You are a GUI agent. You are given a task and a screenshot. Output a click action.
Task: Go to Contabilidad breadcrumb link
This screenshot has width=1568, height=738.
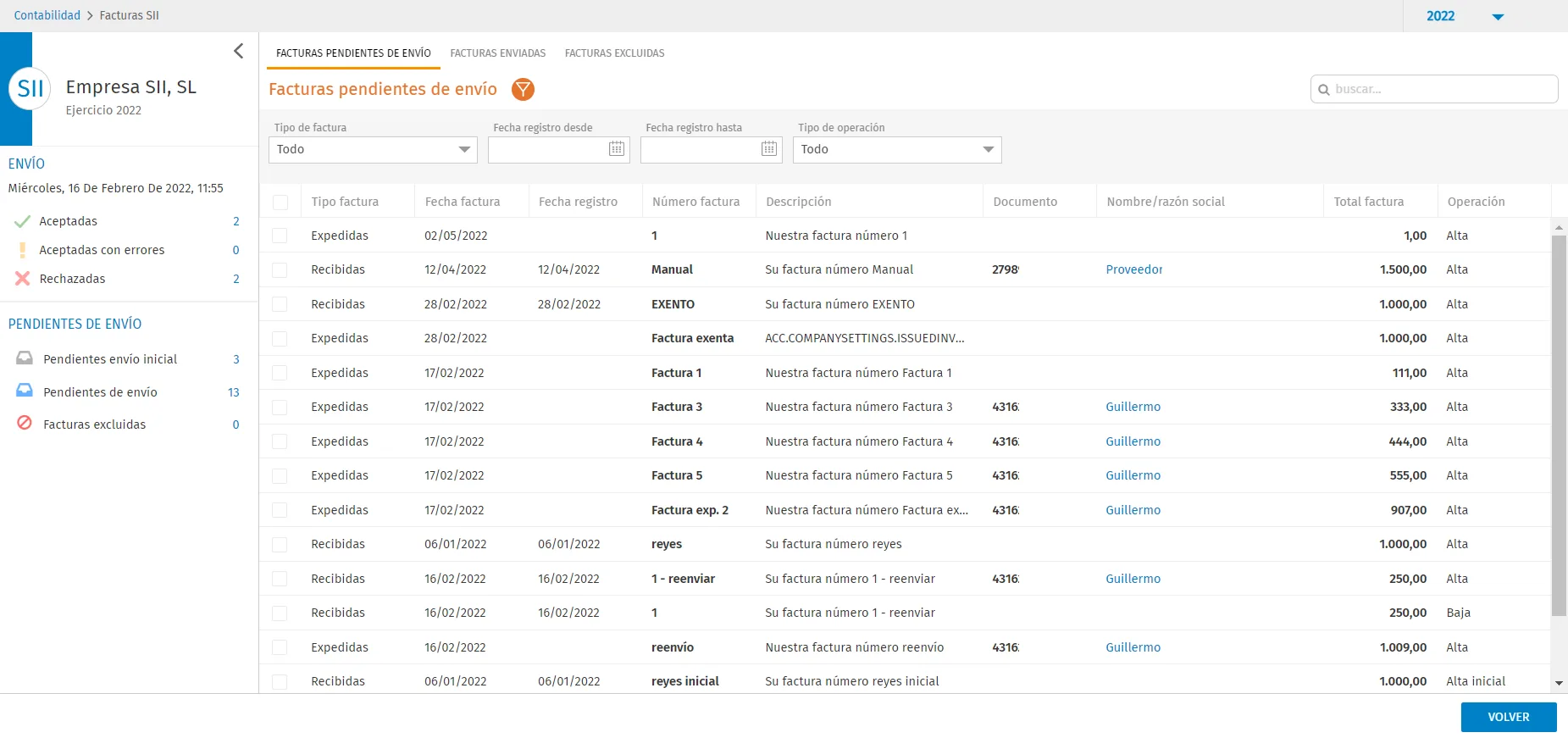point(47,15)
